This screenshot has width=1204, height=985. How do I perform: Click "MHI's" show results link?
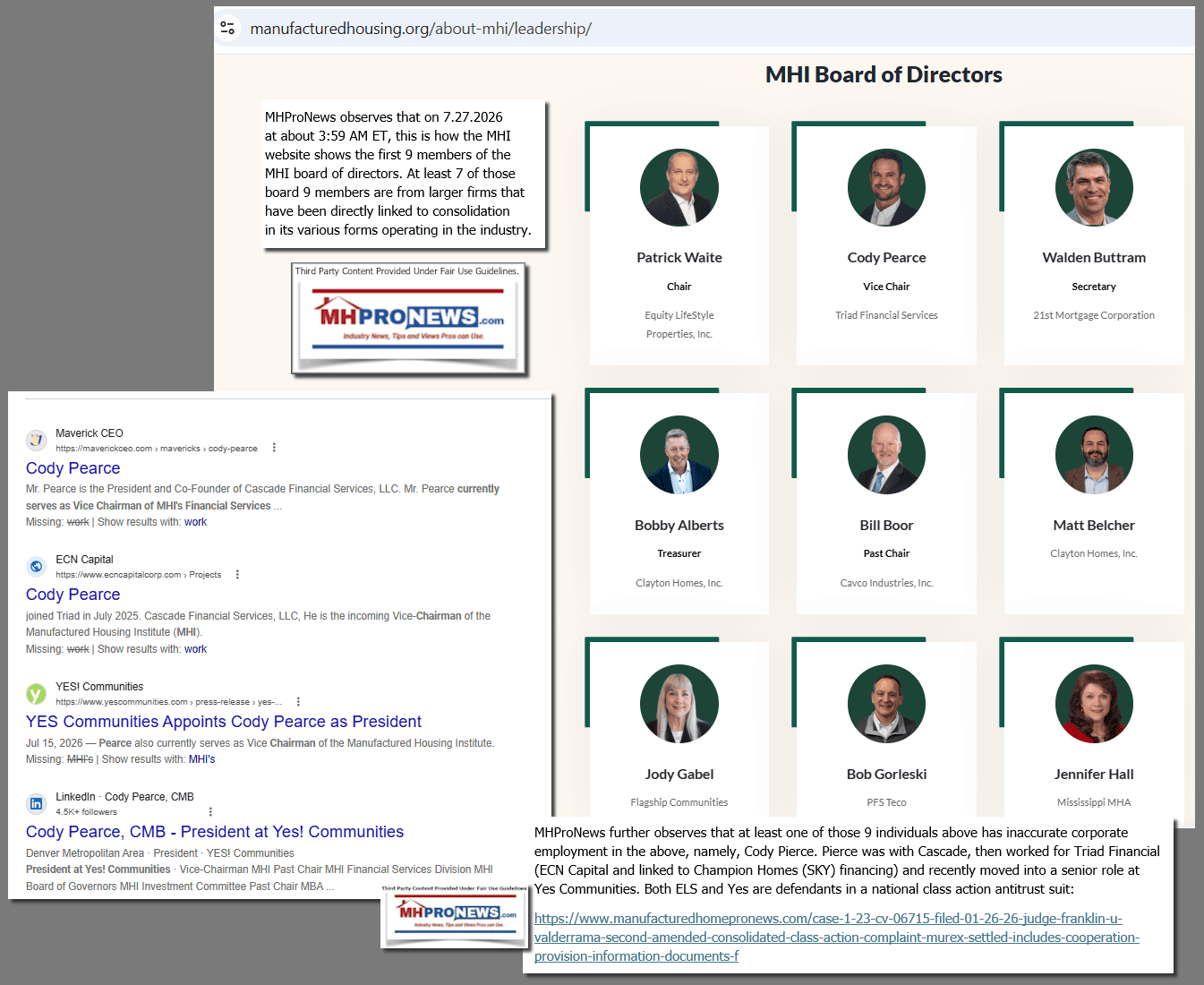pyautogui.click(x=201, y=759)
